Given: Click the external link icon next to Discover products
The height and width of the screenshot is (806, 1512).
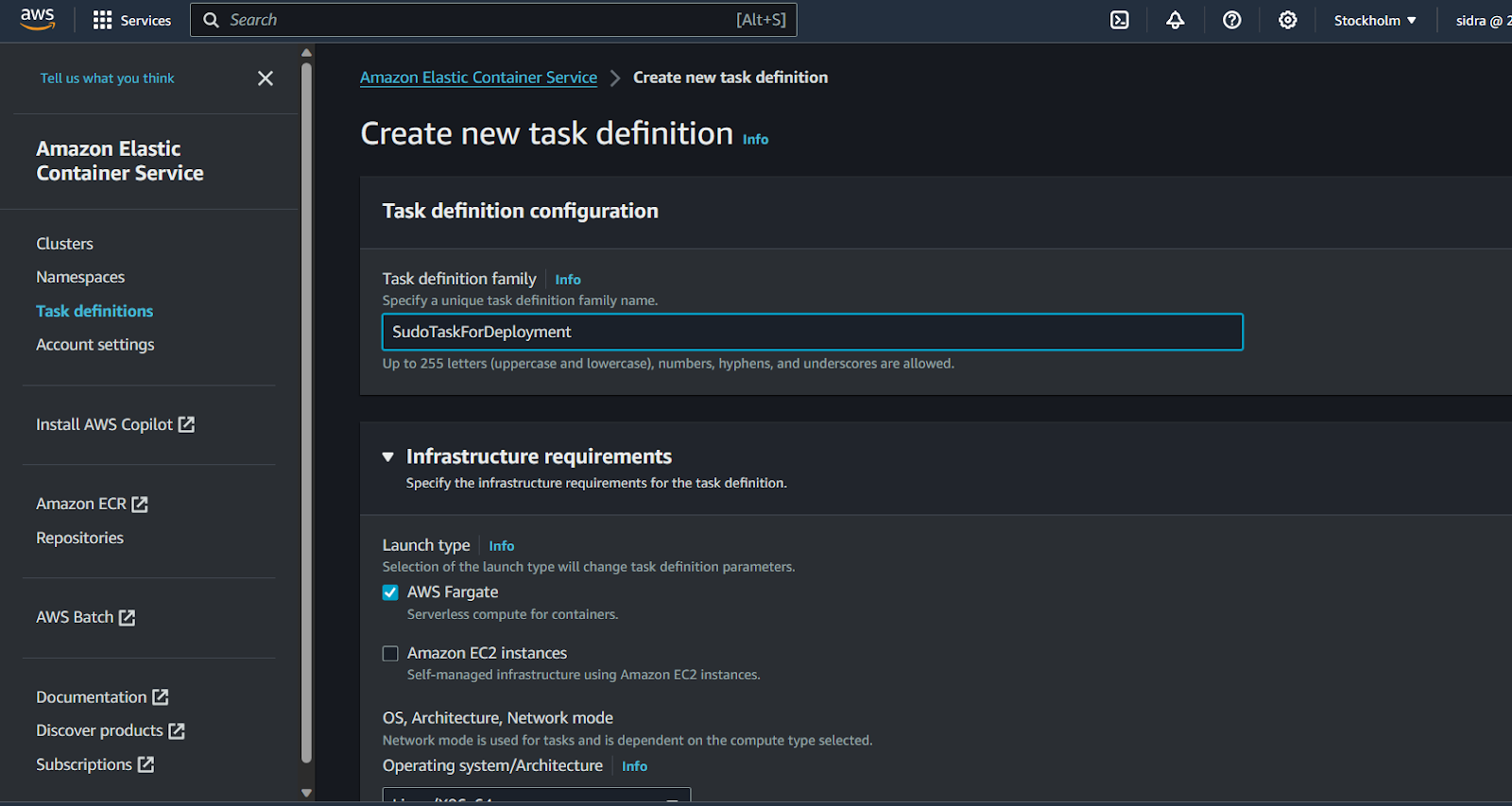Looking at the screenshot, I should point(177,730).
